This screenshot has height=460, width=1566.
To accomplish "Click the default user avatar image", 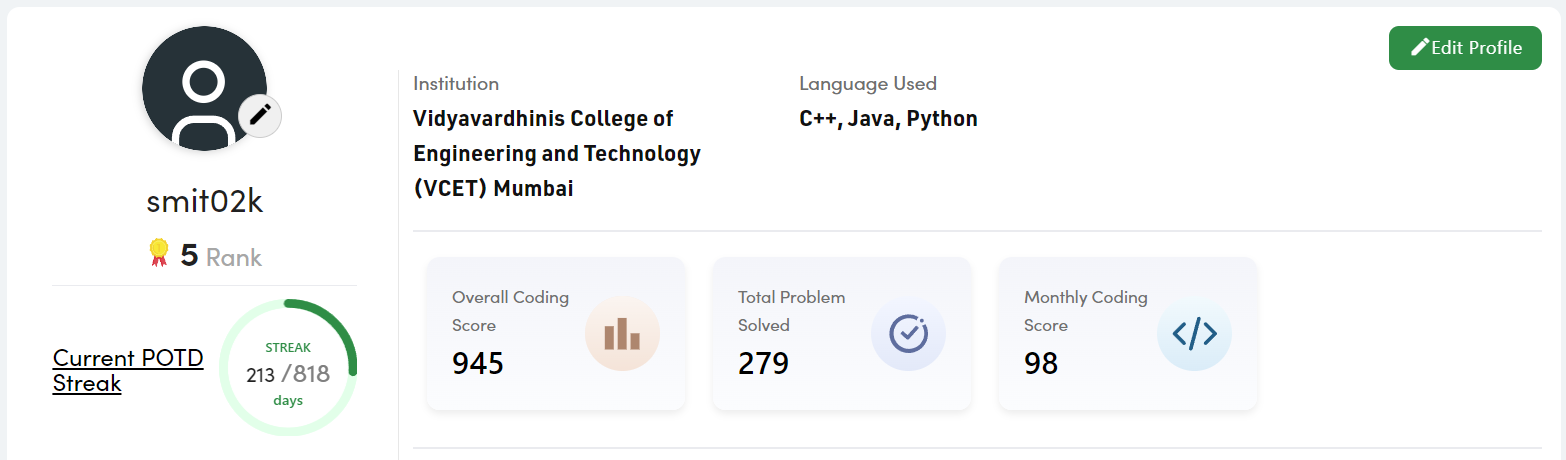I will coord(203,88).
